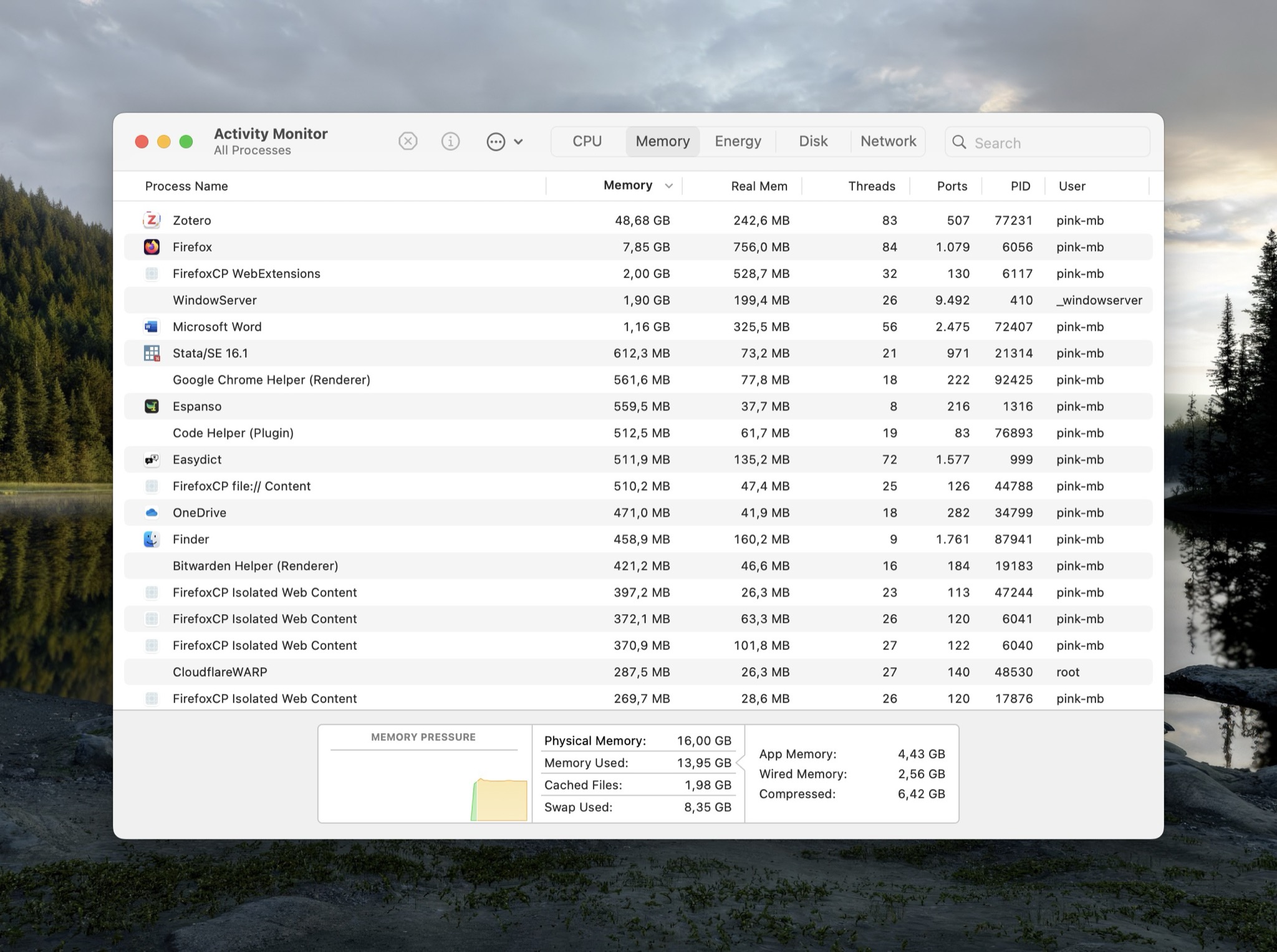Sort by the Threads column header

pyautogui.click(x=871, y=186)
